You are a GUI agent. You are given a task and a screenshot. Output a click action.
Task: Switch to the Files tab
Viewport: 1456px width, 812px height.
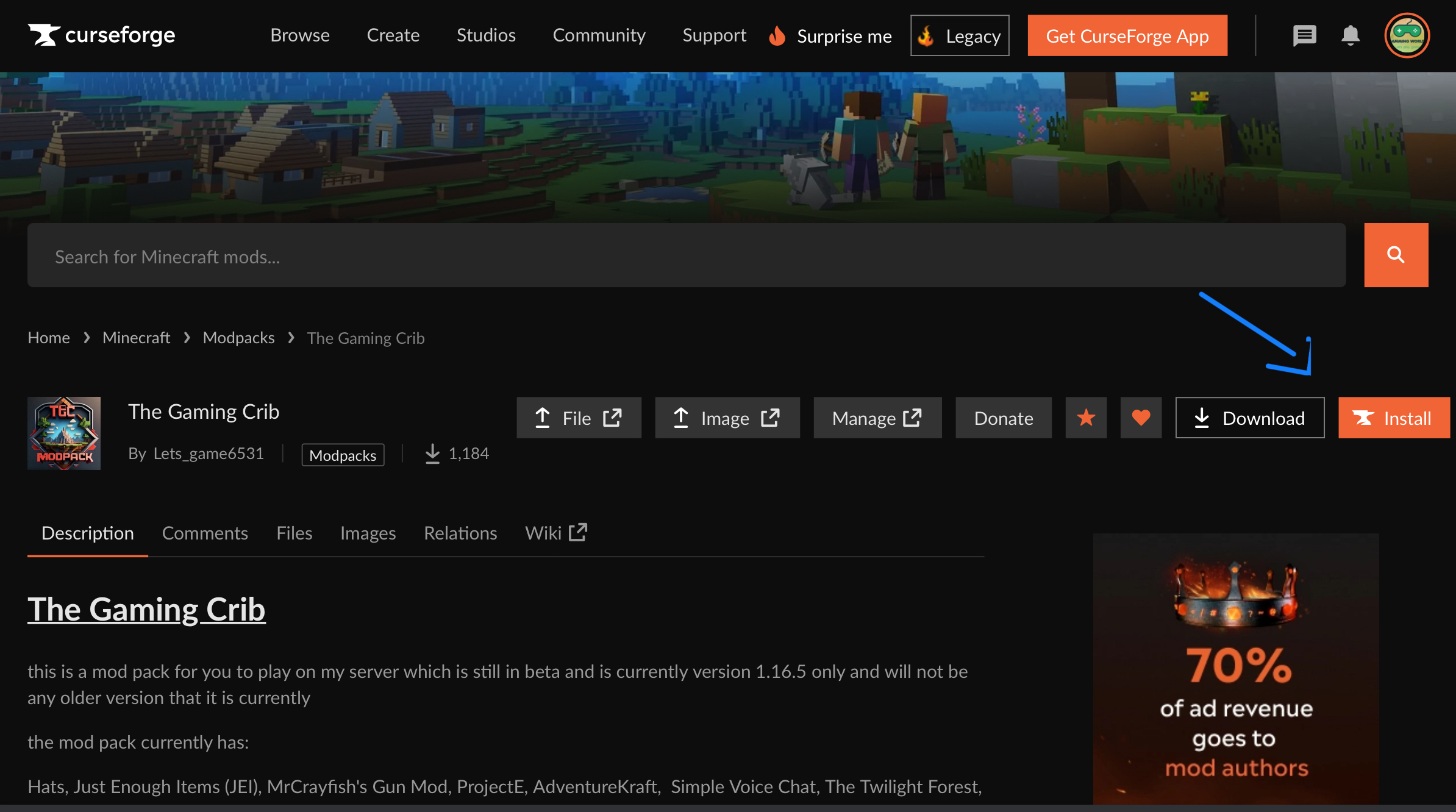pos(294,533)
